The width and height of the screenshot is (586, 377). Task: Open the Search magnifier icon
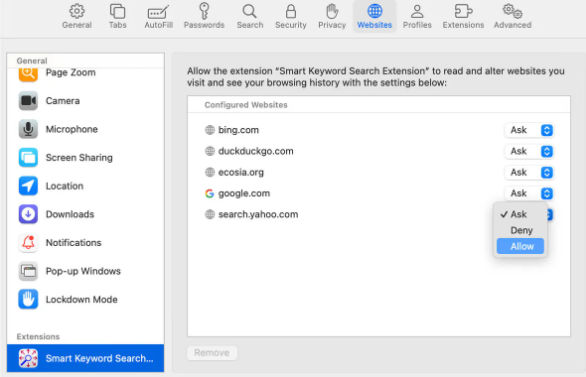tap(250, 12)
